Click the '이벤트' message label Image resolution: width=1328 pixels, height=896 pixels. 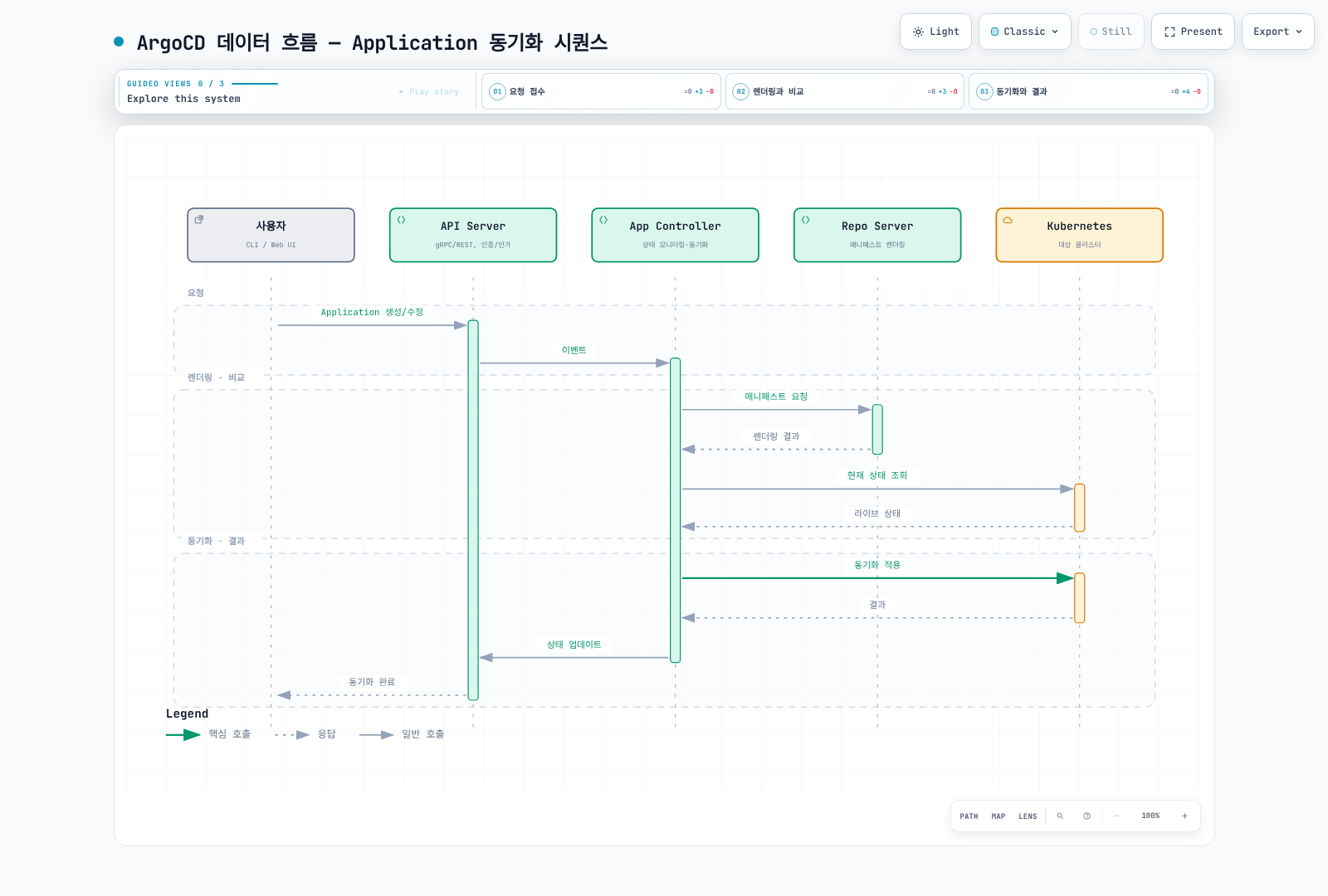click(x=574, y=350)
